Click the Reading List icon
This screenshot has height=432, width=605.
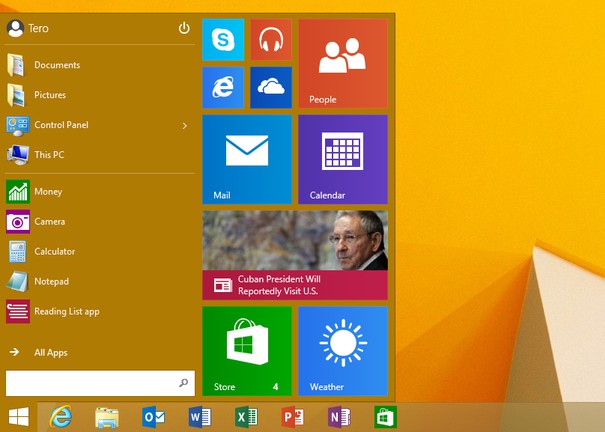pos(18,311)
